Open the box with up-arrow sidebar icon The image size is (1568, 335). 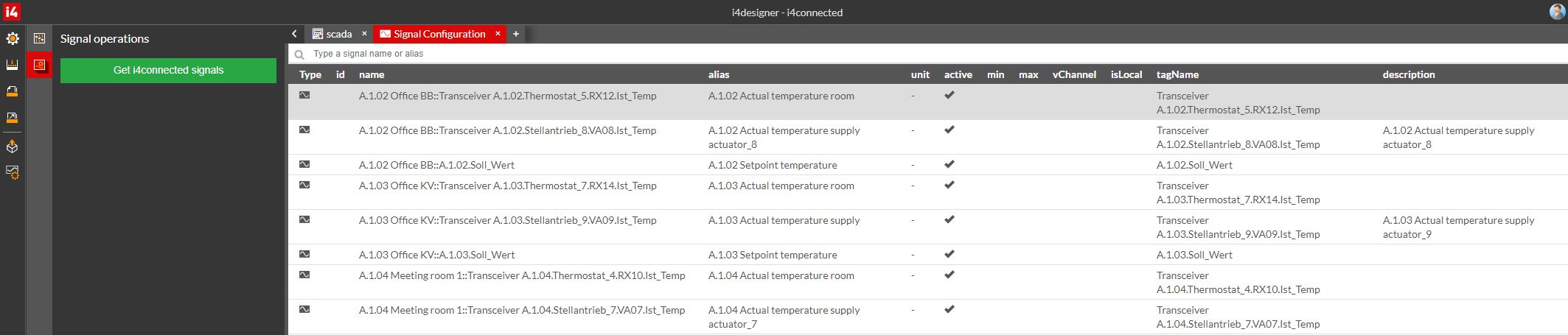click(13, 147)
